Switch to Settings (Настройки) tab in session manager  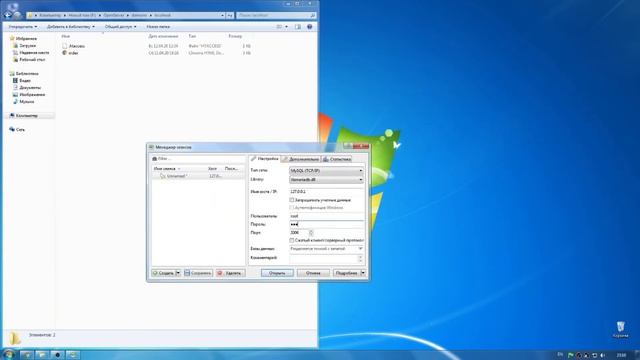pyautogui.click(x=264, y=159)
